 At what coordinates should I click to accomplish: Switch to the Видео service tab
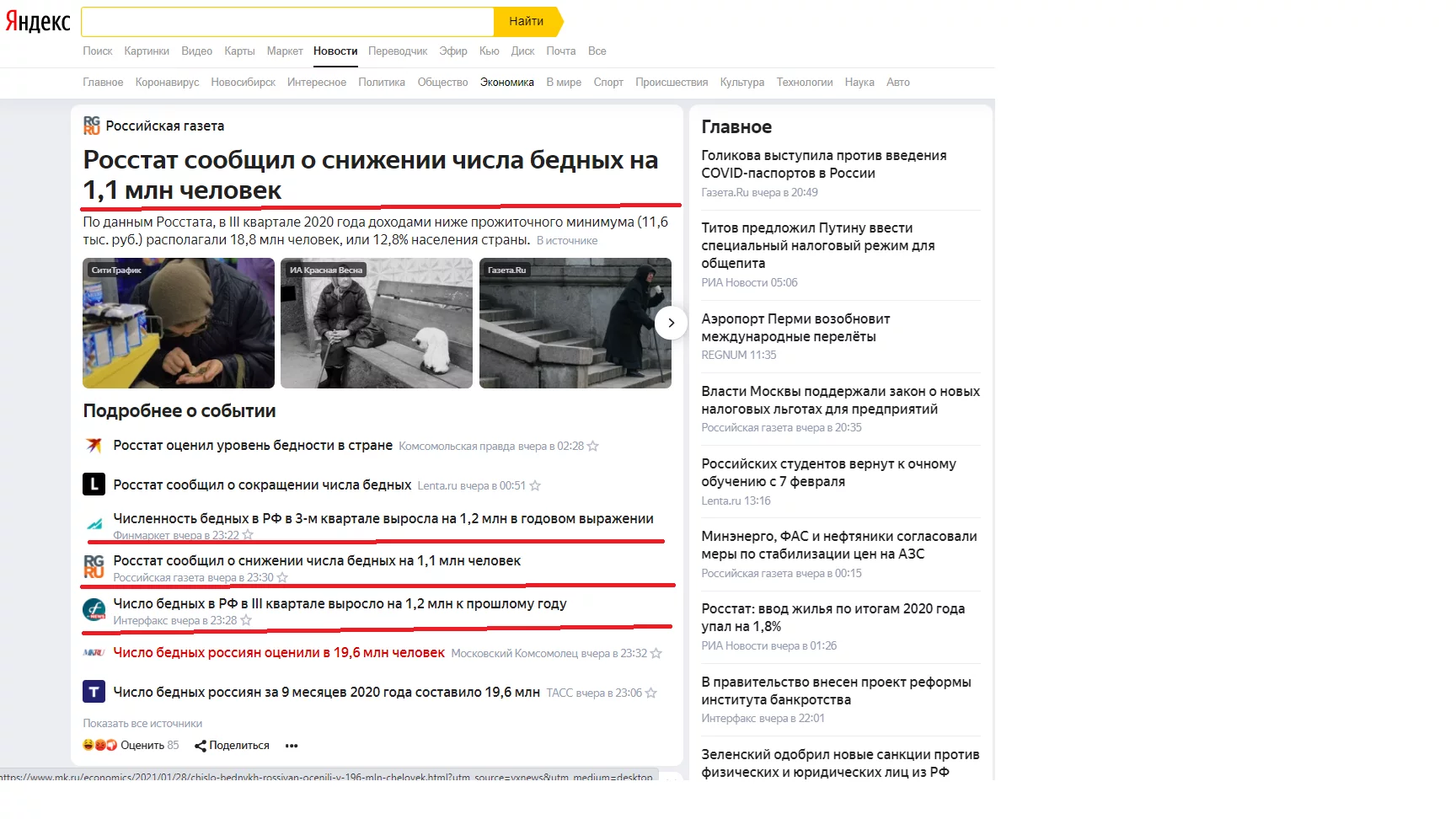[x=197, y=51]
